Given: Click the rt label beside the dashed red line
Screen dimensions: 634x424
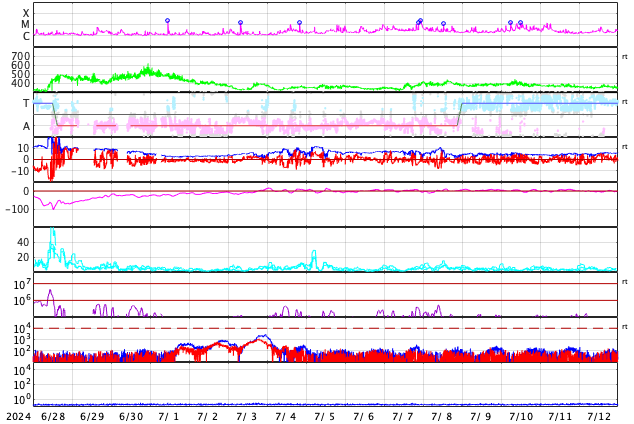Looking at the screenshot, I should (x=625, y=327).
